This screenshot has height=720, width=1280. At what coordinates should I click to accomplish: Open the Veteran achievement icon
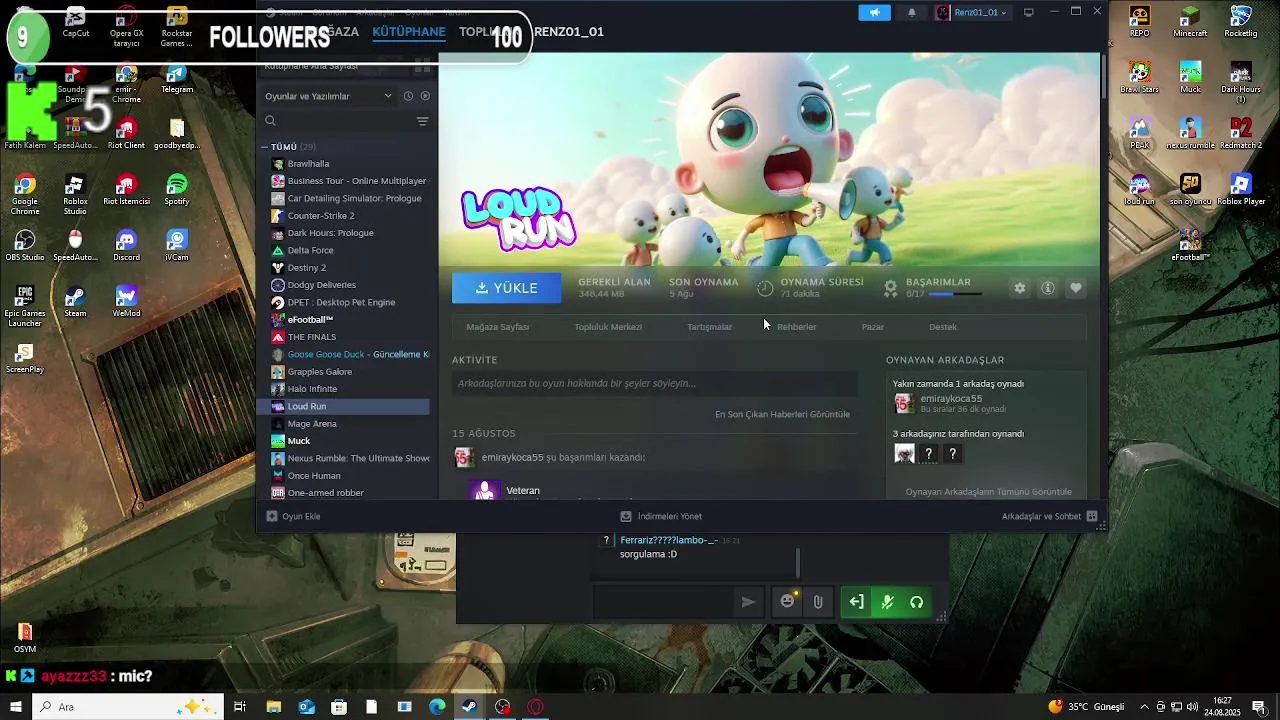pyautogui.click(x=485, y=491)
